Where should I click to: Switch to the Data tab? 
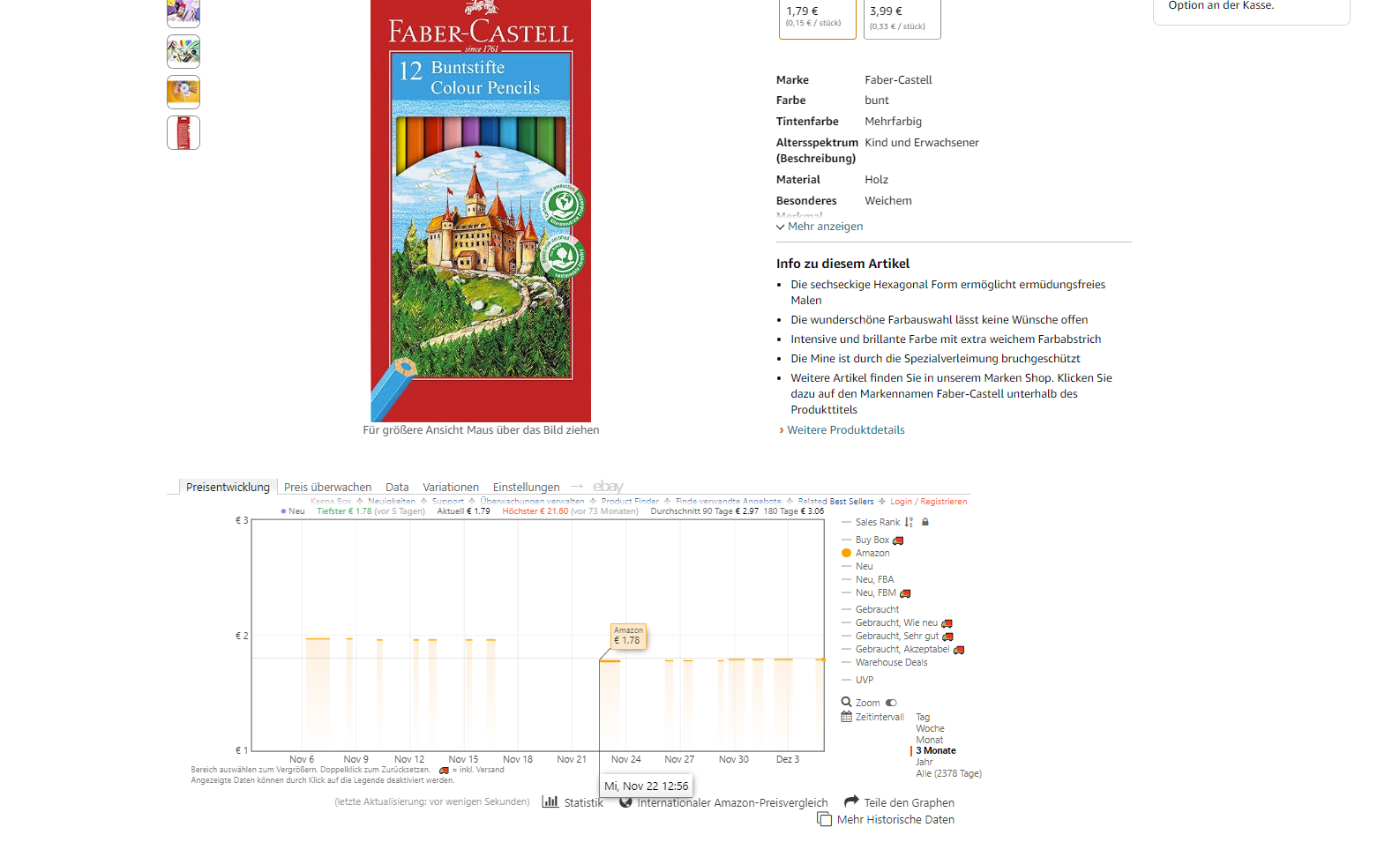pyautogui.click(x=397, y=487)
